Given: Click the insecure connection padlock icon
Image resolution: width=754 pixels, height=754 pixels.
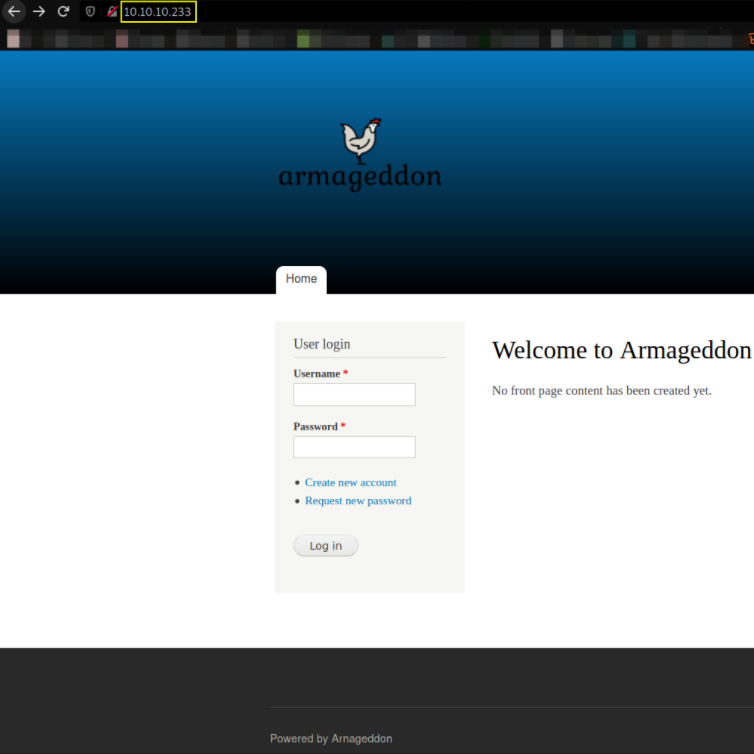Looking at the screenshot, I should (x=112, y=12).
